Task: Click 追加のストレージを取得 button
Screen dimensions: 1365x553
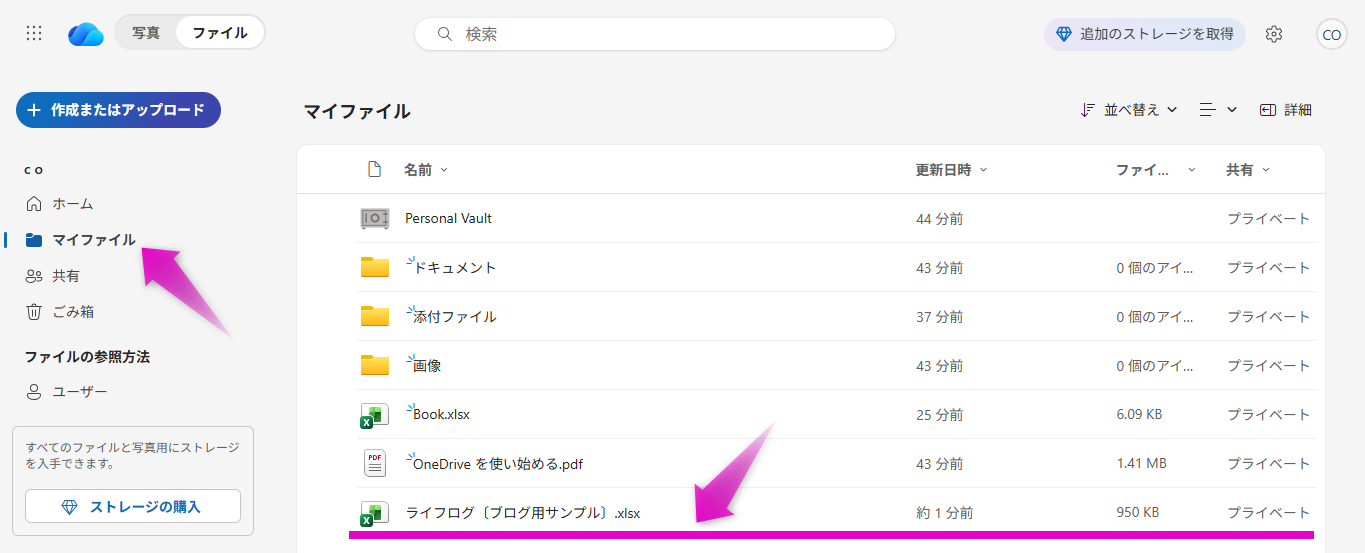Action: (x=1144, y=34)
